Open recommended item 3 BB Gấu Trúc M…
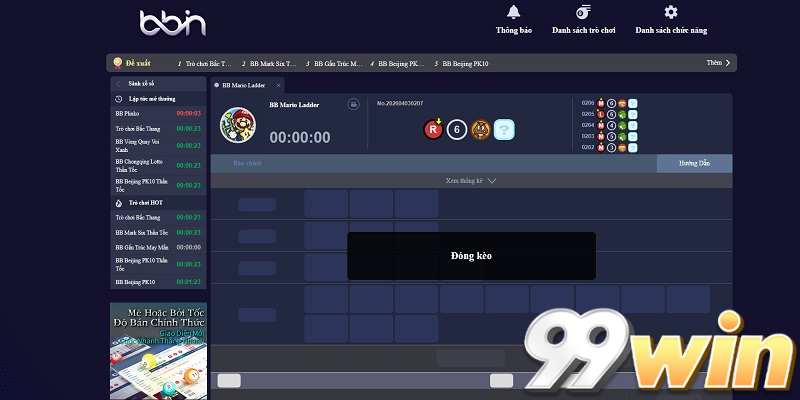 334,64
